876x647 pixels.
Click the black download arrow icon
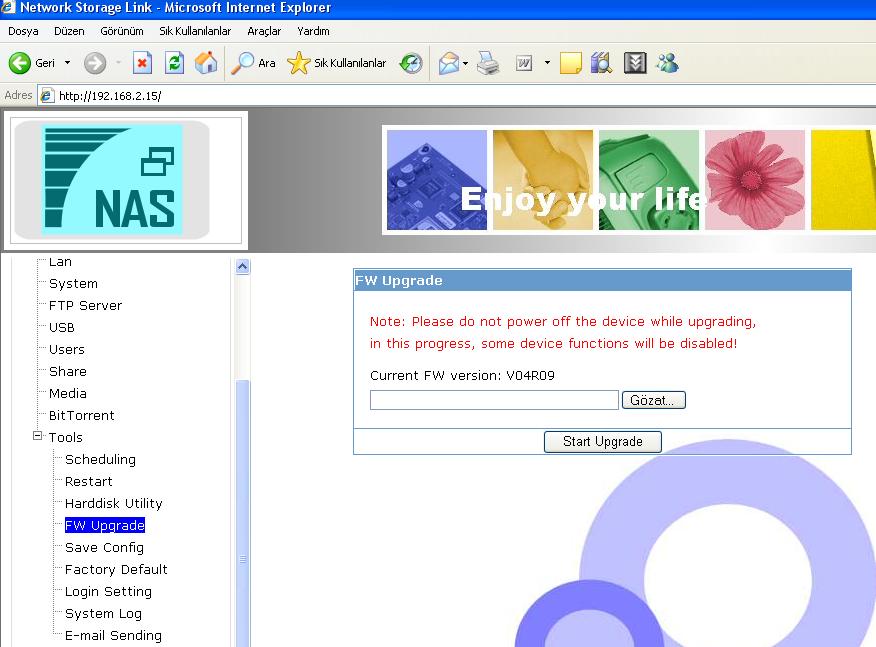[635, 63]
